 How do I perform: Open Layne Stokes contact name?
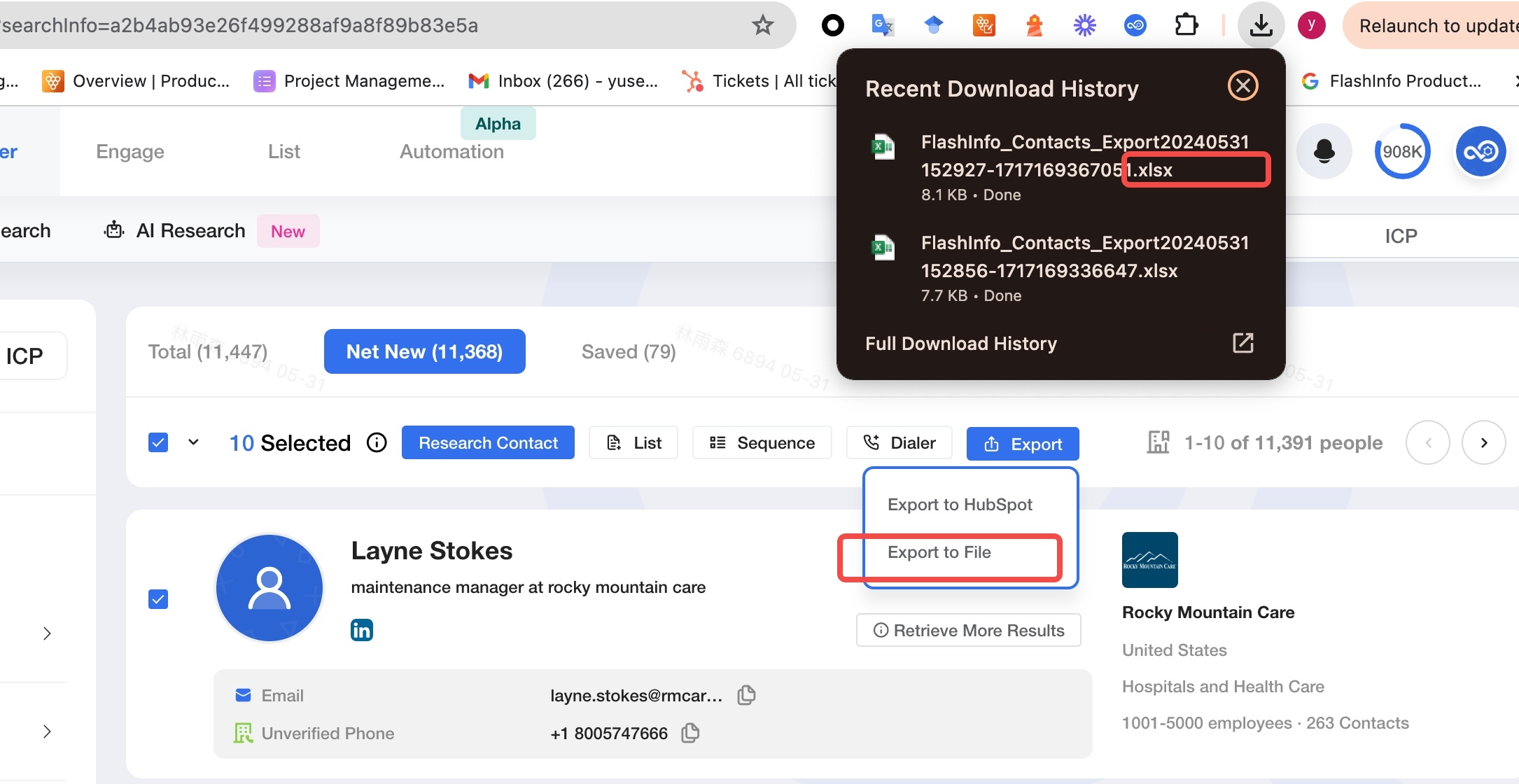pos(432,551)
